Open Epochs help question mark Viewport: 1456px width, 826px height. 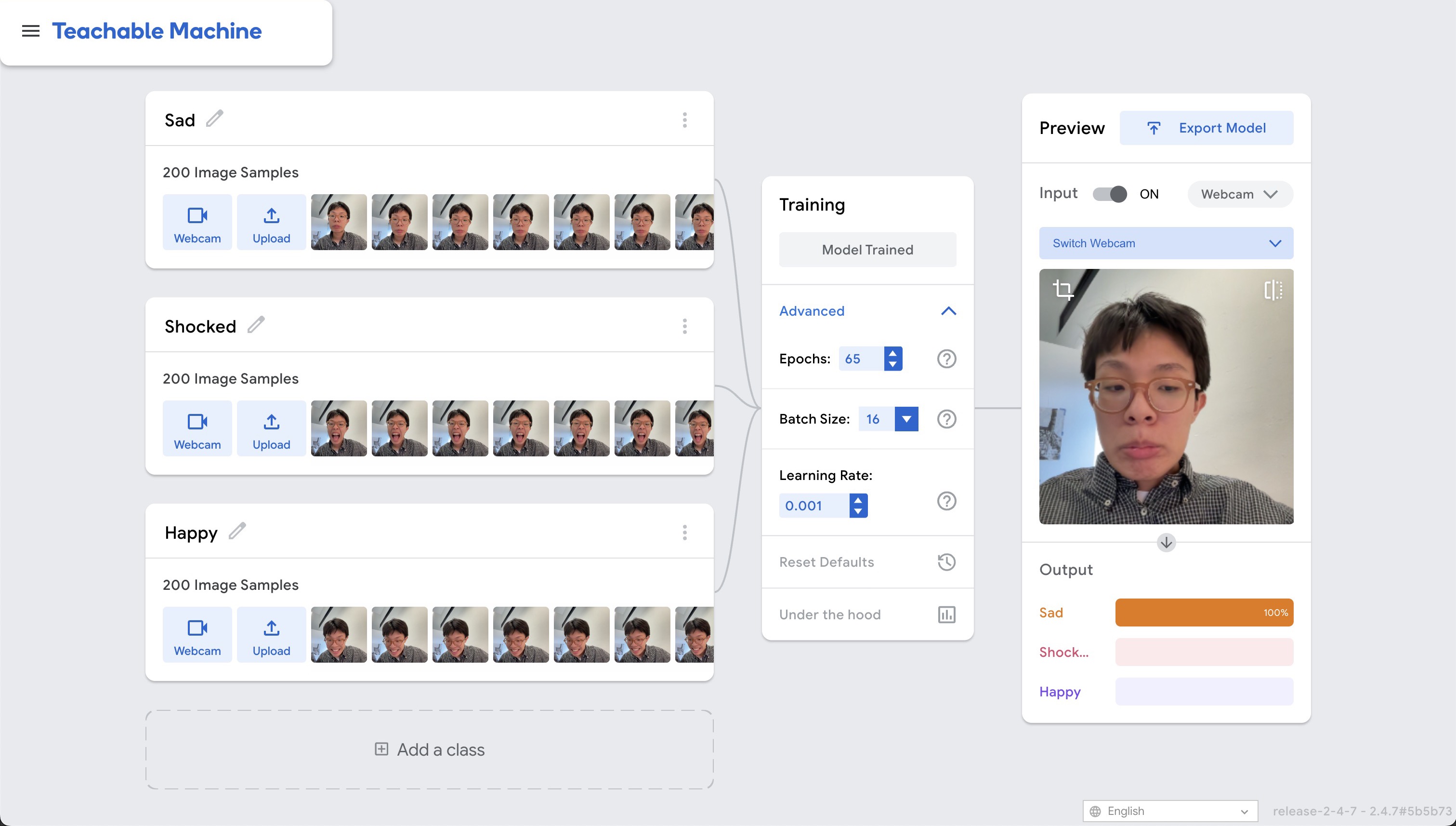946,359
